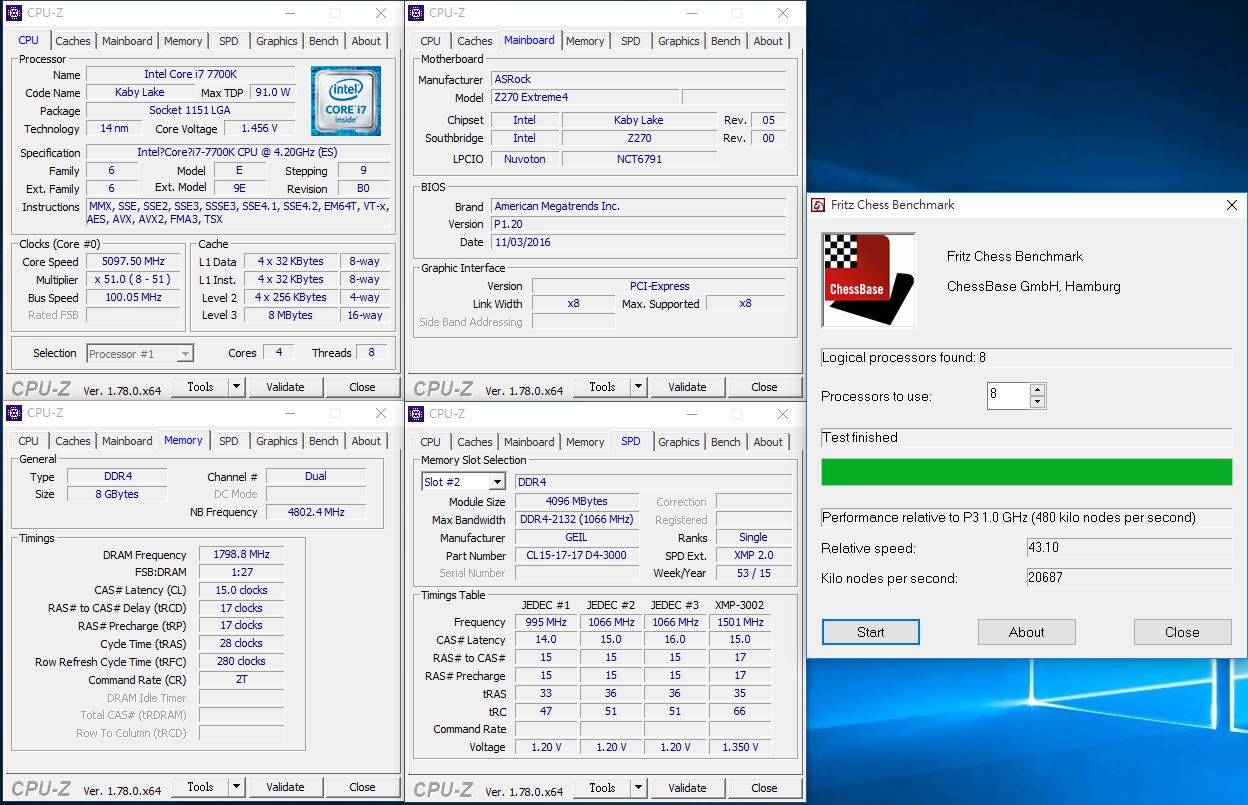
Task: Open the Processor #1 selection dropdown
Action: click(x=185, y=353)
